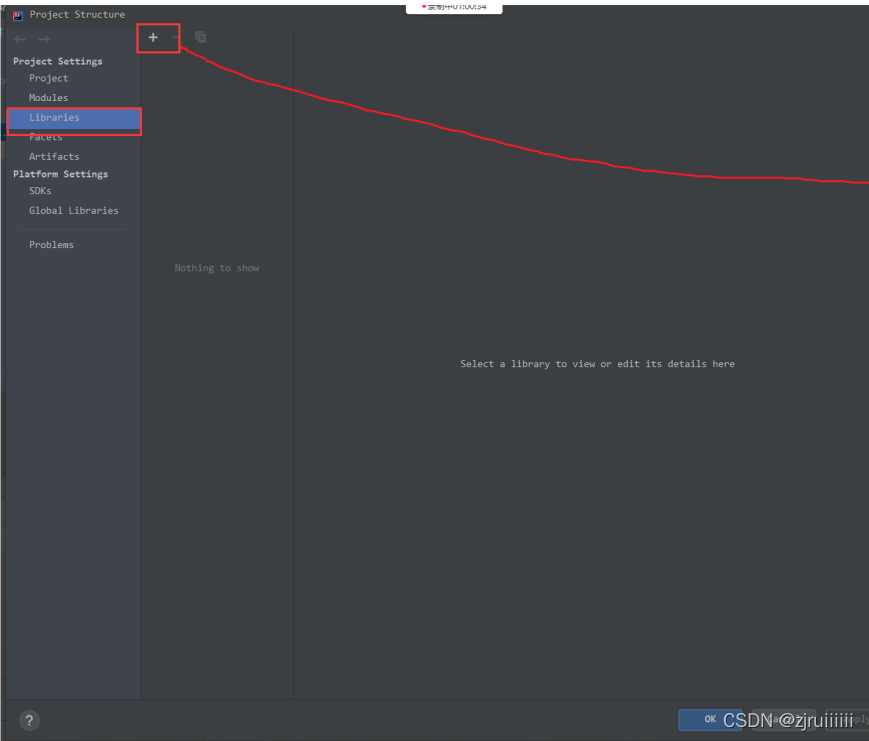Click the IntelliJ icon in the title bar

[x=18, y=15]
